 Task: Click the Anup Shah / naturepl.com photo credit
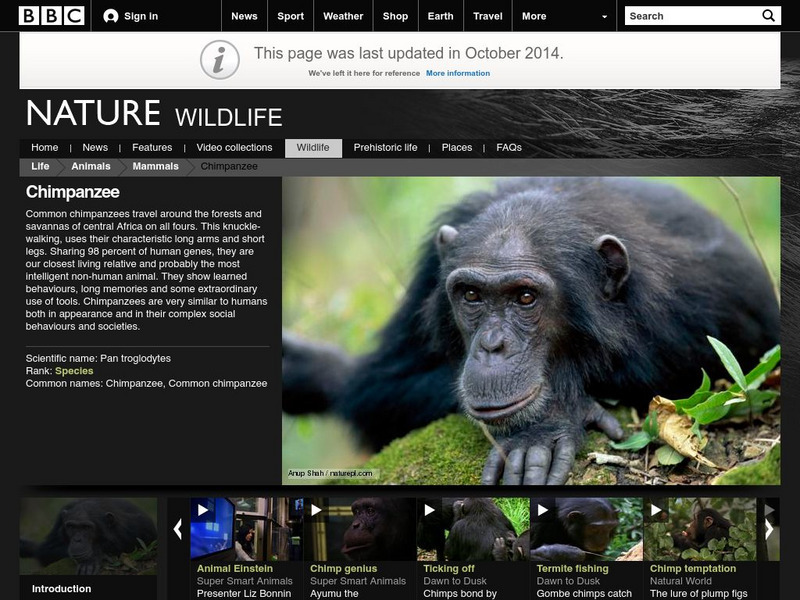(x=330, y=473)
